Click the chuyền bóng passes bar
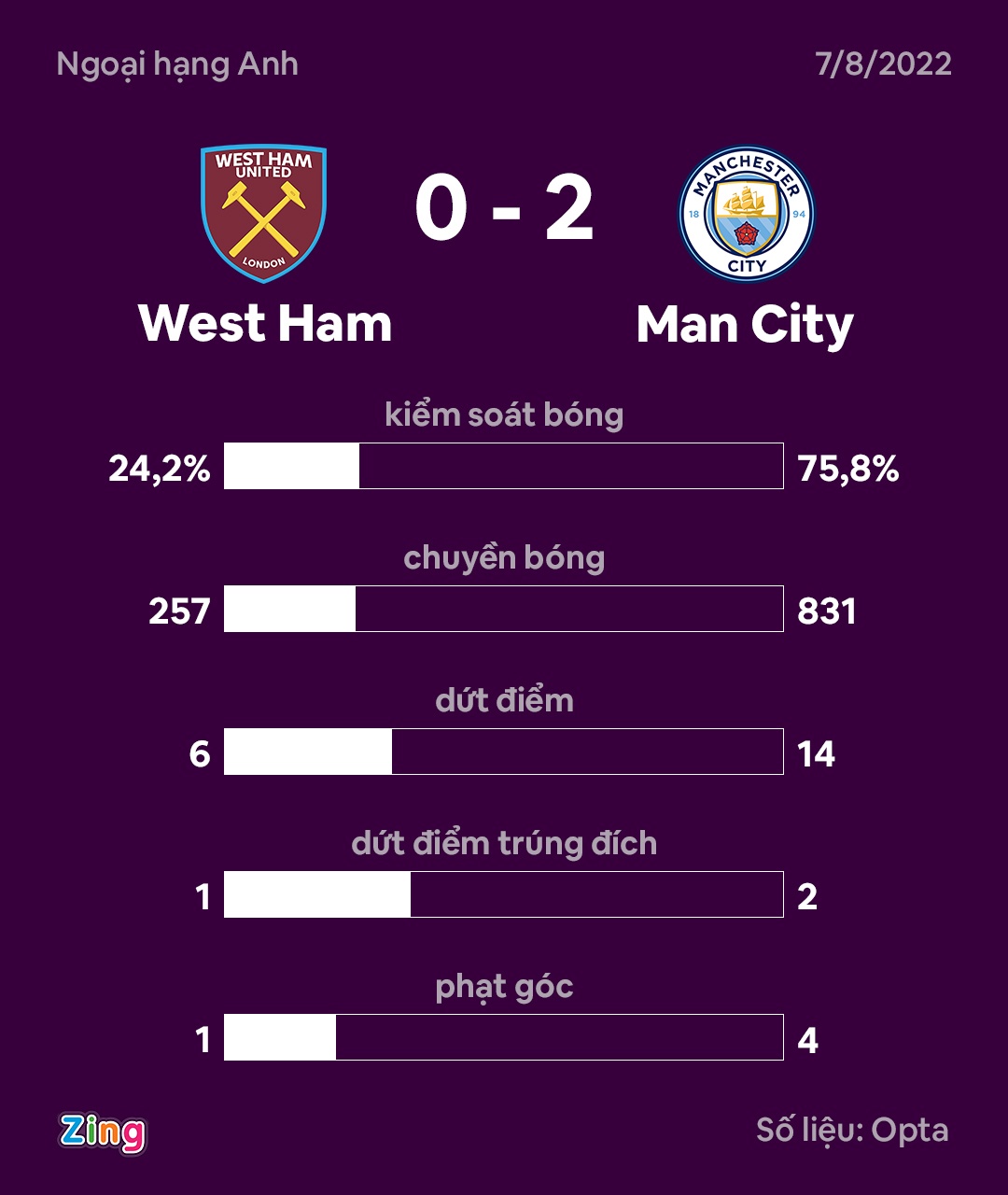This screenshot has width=1008, height=1195. (x=504, y=609)
